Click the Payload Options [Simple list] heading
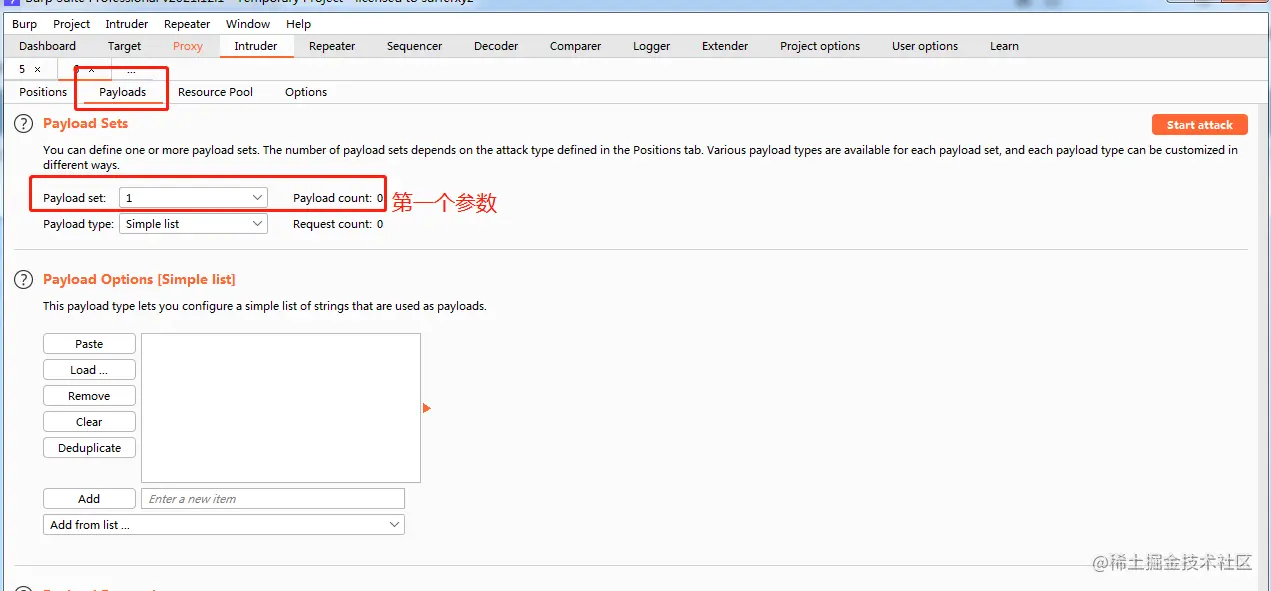1271x591 pixels. 139,280
